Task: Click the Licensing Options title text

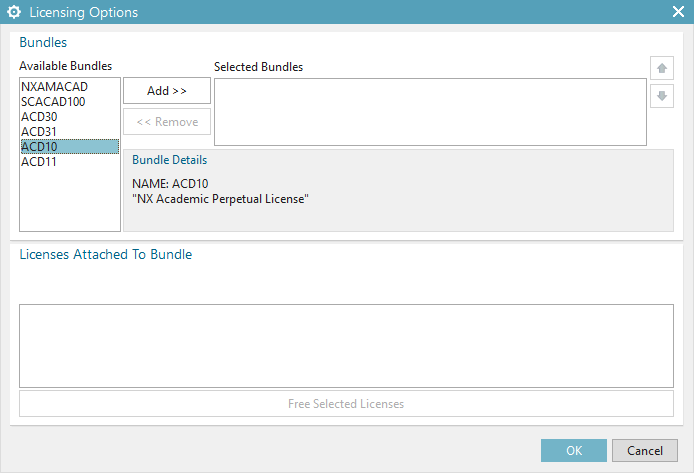Action: point(84,13)
